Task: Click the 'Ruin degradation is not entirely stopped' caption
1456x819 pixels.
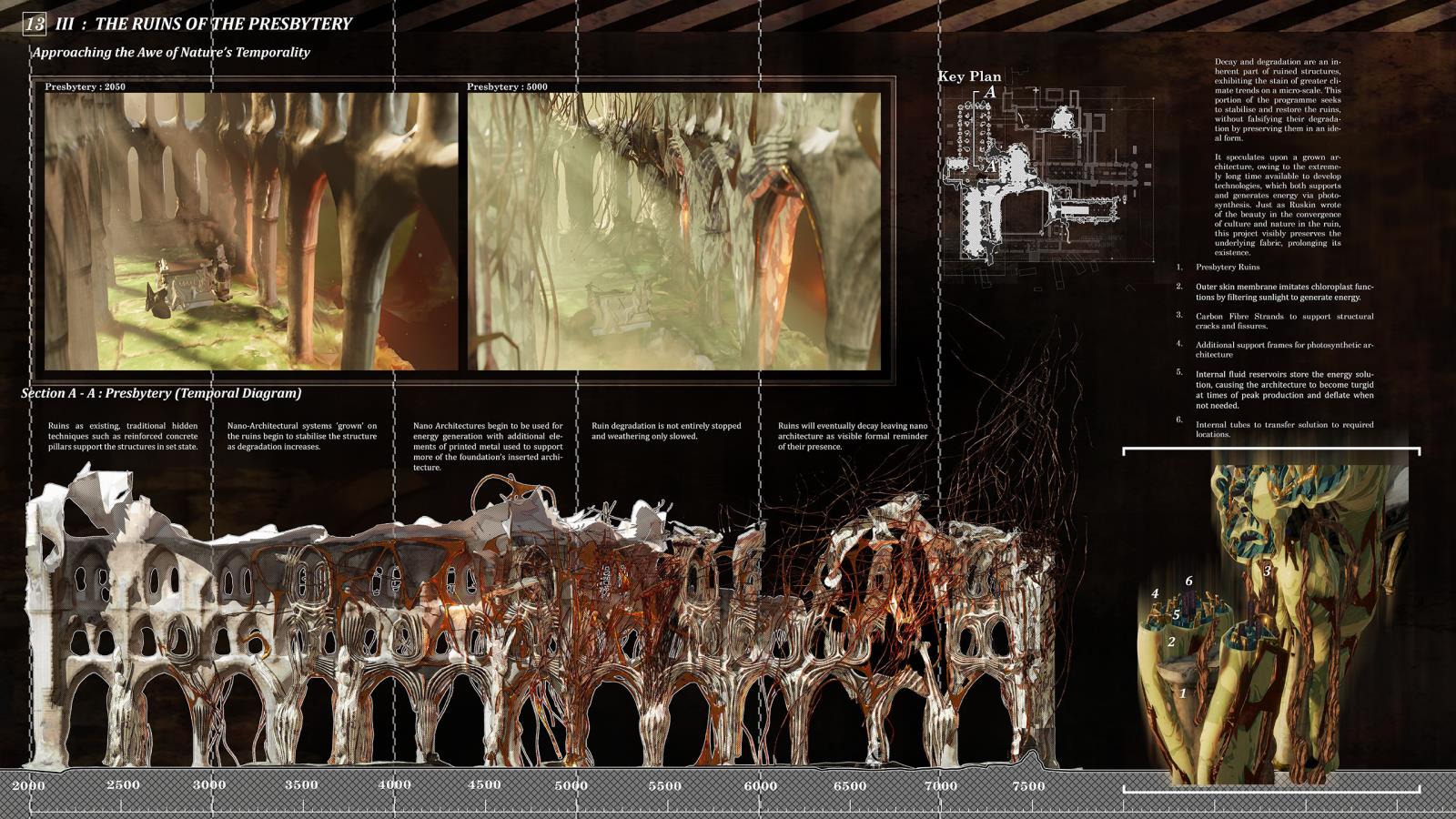Action: coord(666,430)
